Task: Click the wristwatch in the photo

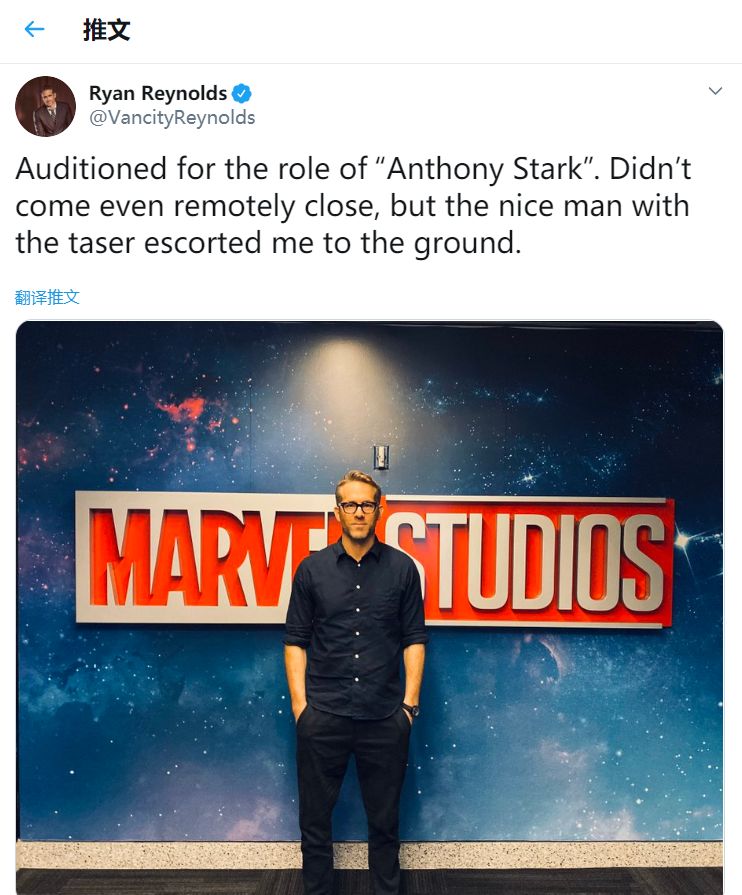Action: tap(412, 710)
